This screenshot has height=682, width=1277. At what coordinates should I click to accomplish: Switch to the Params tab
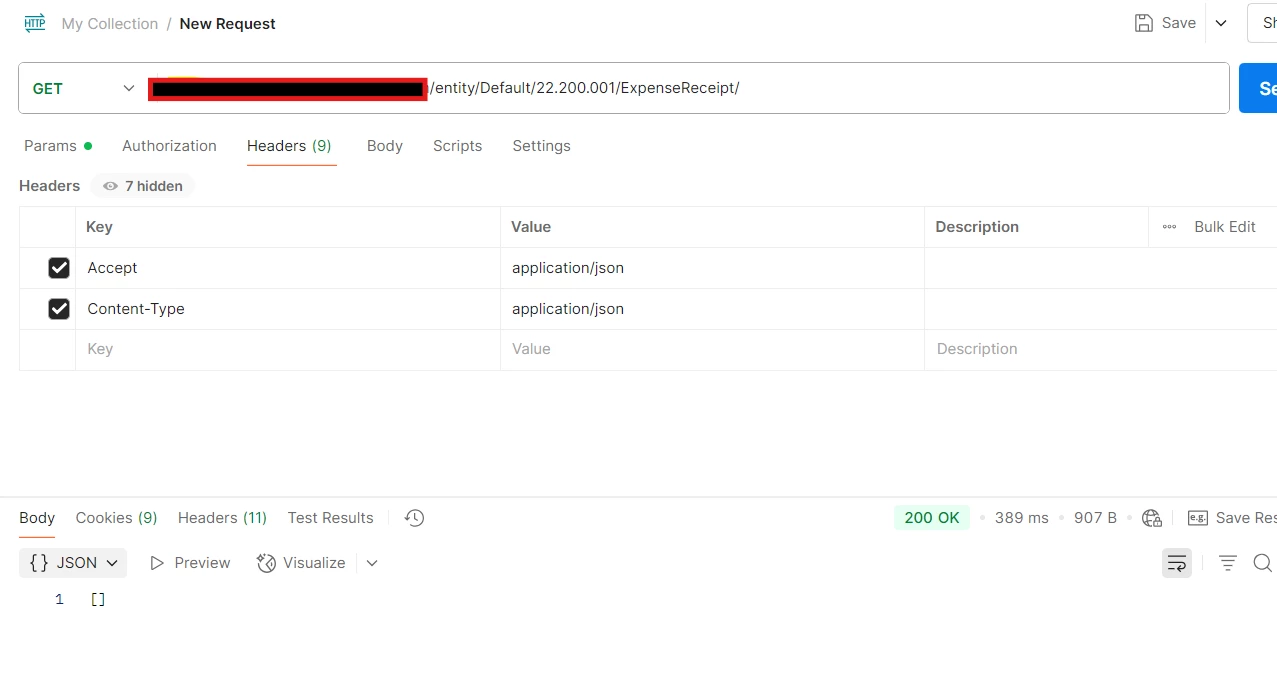click(58, 146)
